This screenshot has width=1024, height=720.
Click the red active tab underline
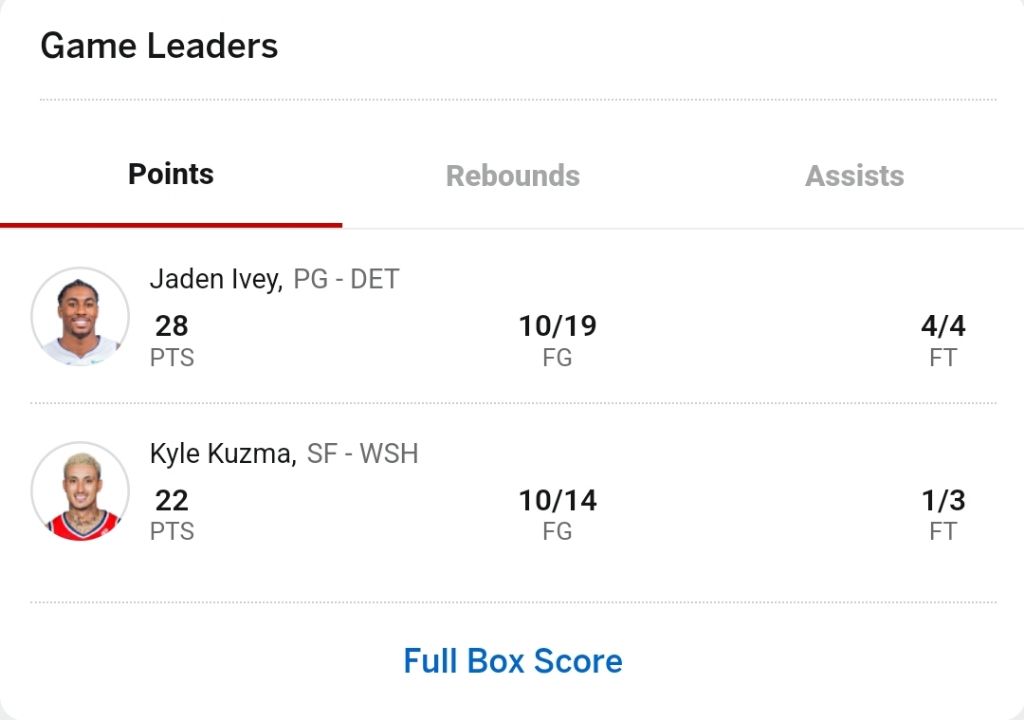tap(171, 225)
